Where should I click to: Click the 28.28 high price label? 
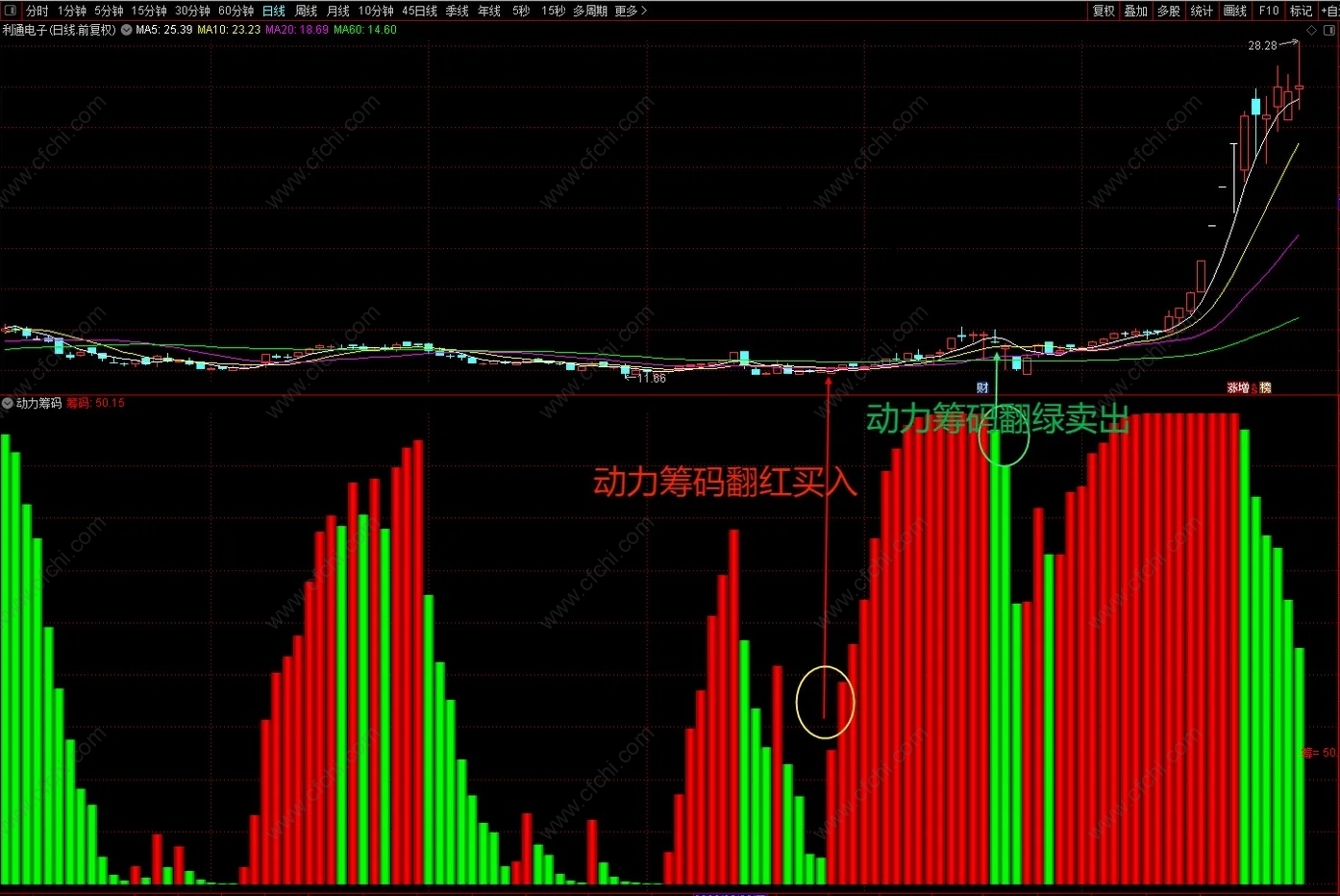click(x=1263, y=45)
